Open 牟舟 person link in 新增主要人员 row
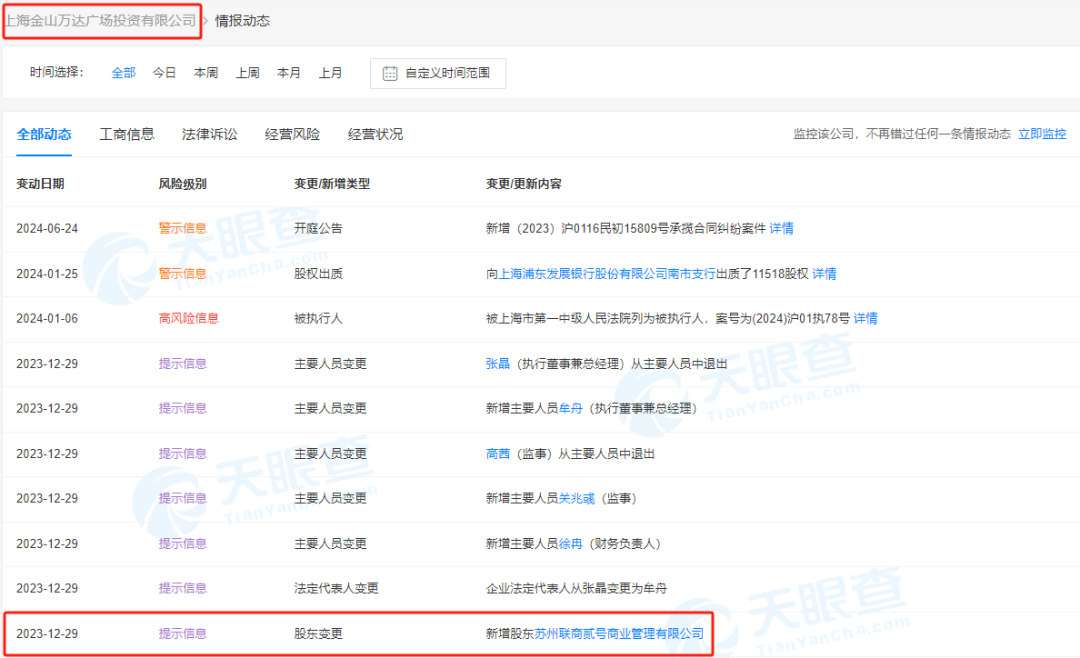The width and height of the screenshot is (1080, 658). pos(570,409)
